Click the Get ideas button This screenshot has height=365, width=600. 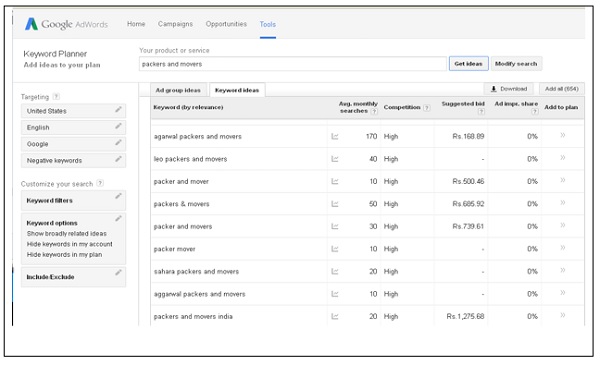point(468,64)
